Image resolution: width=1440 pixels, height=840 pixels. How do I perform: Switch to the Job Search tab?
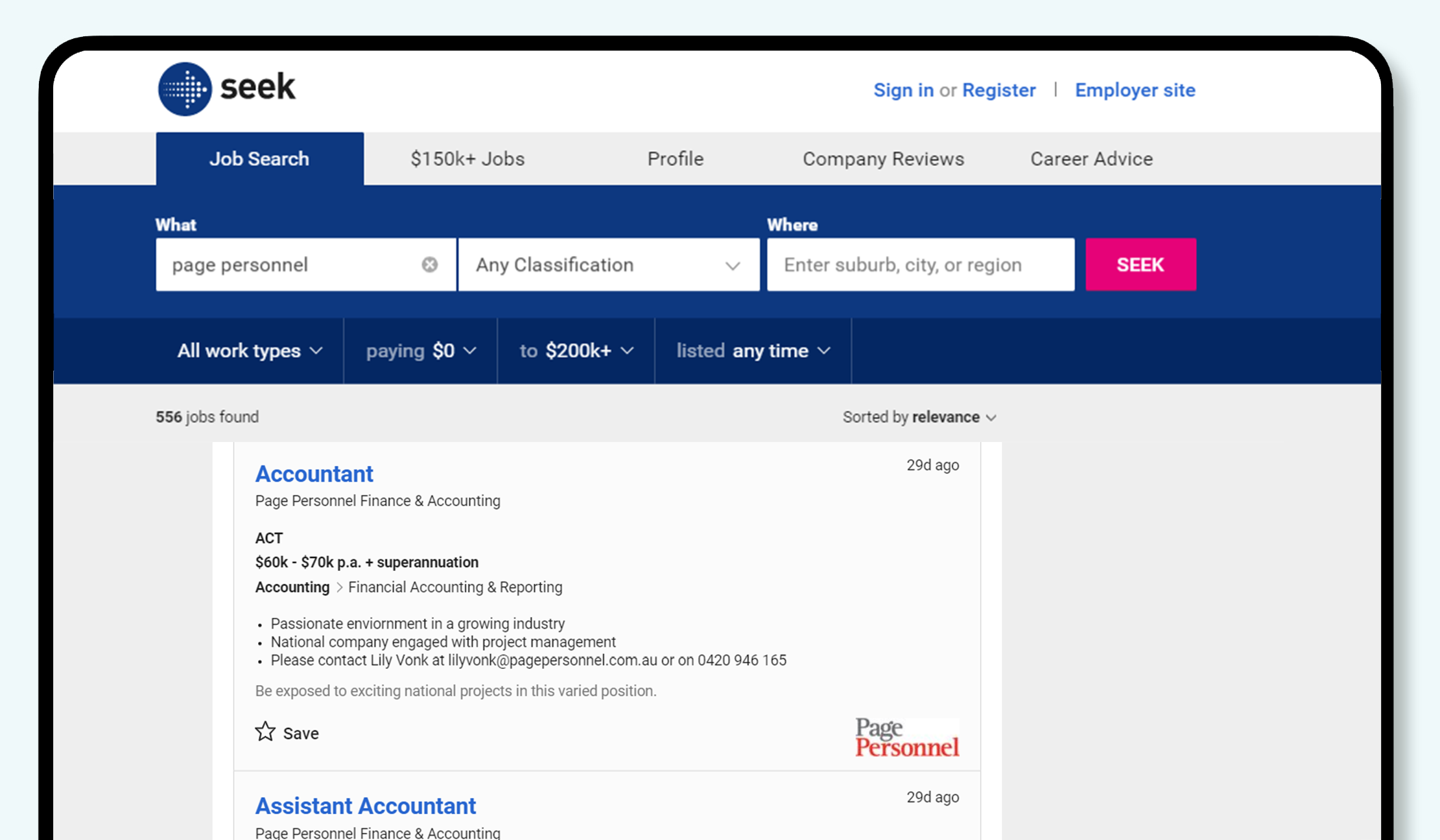(x=259, y=159)
